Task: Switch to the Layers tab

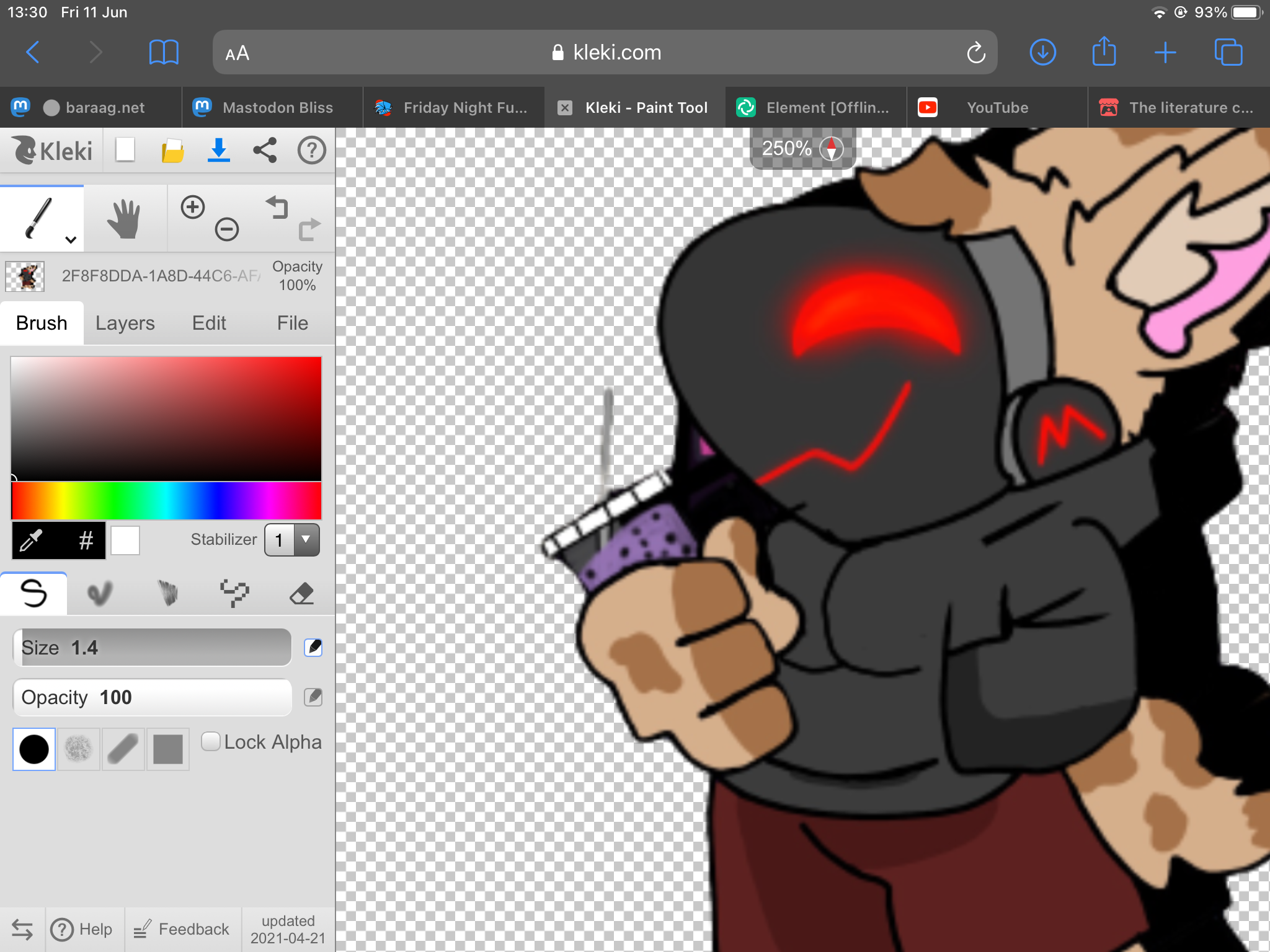Action: click(125, 323)
